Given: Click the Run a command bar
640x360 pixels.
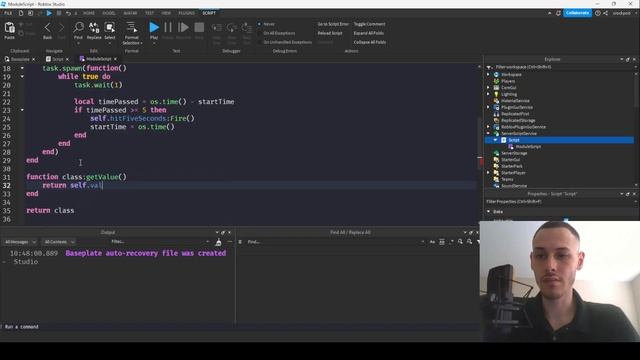Looking at the screenshot, I should (x=241, y=327).
